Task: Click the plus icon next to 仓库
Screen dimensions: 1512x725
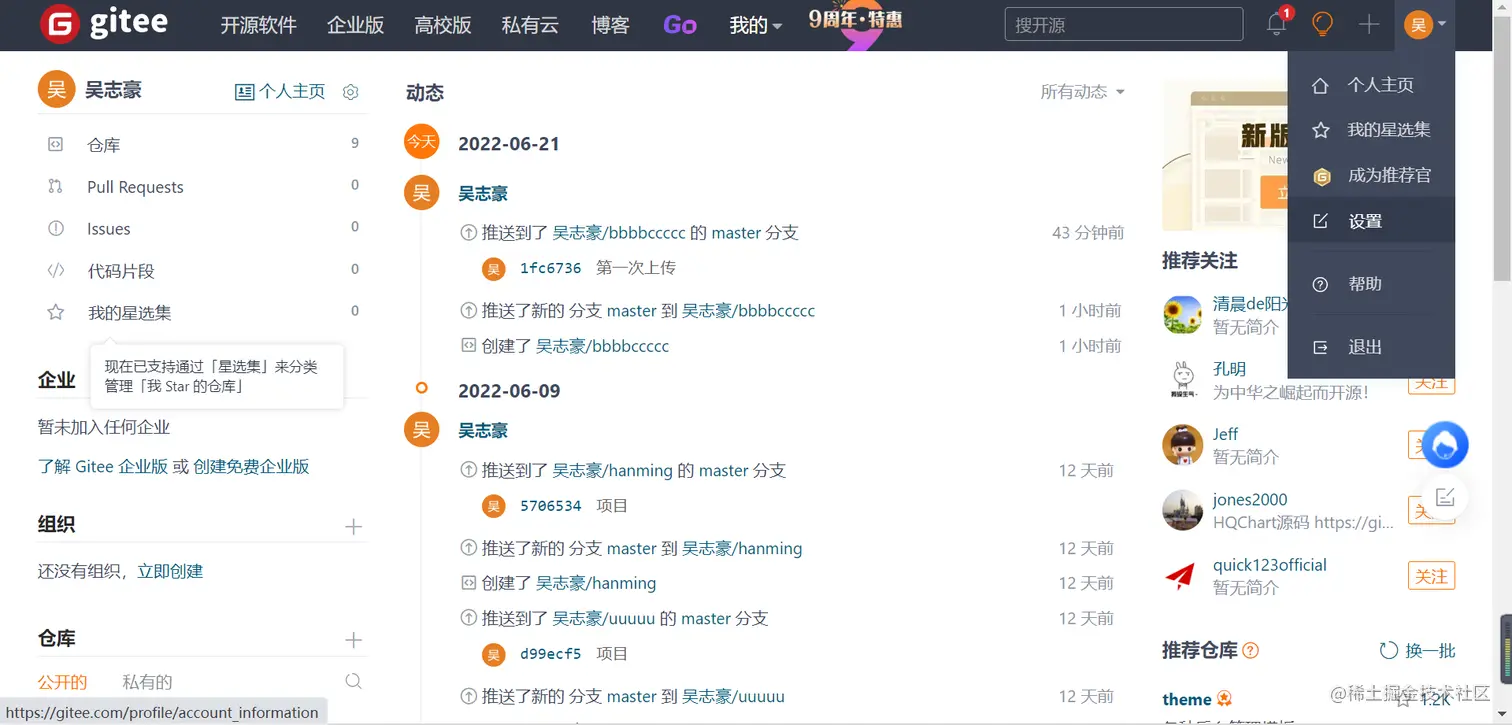Action: (x=353, y=638)
